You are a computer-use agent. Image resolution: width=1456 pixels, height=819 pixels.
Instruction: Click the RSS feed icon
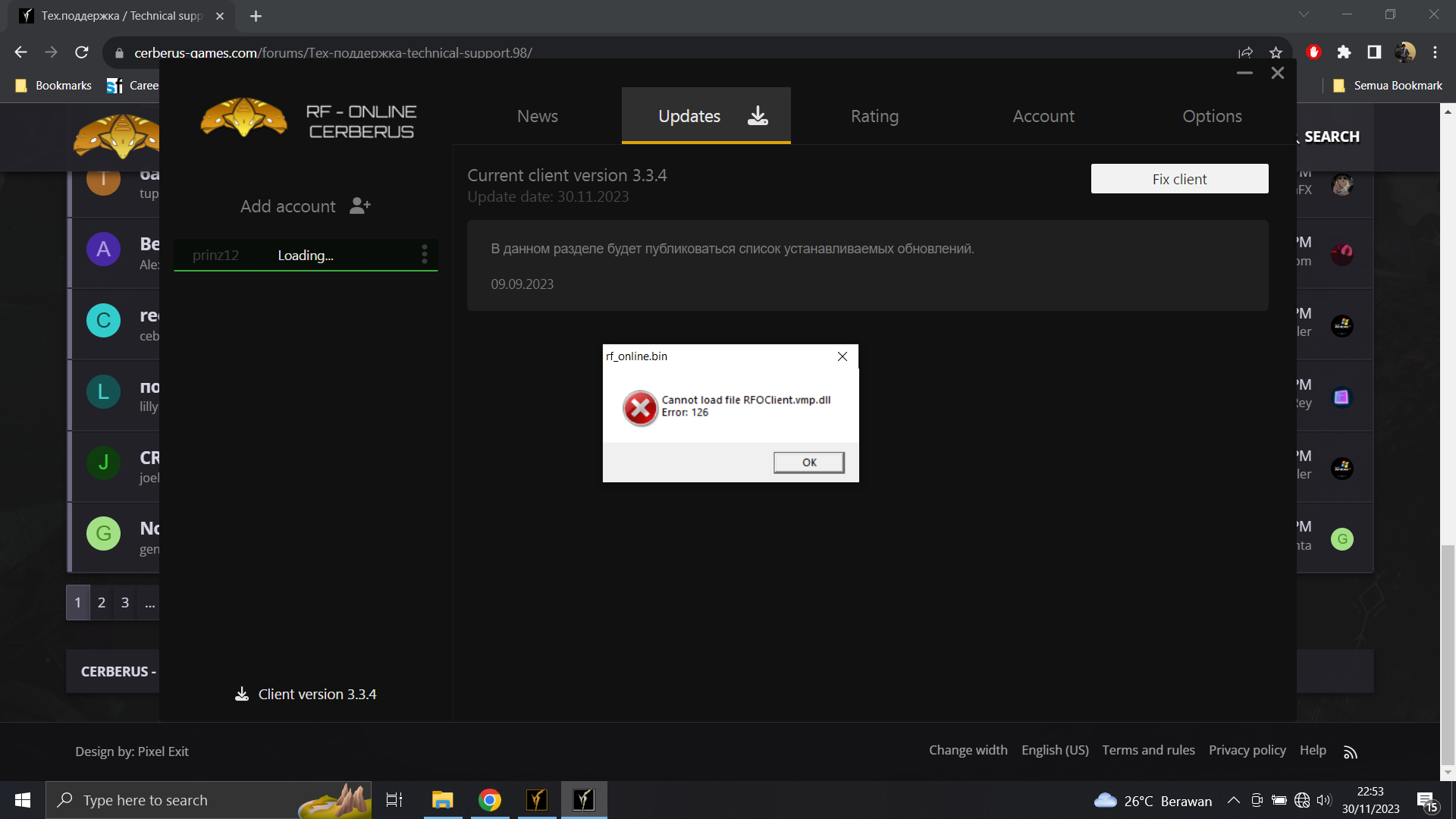[1350, 752]
